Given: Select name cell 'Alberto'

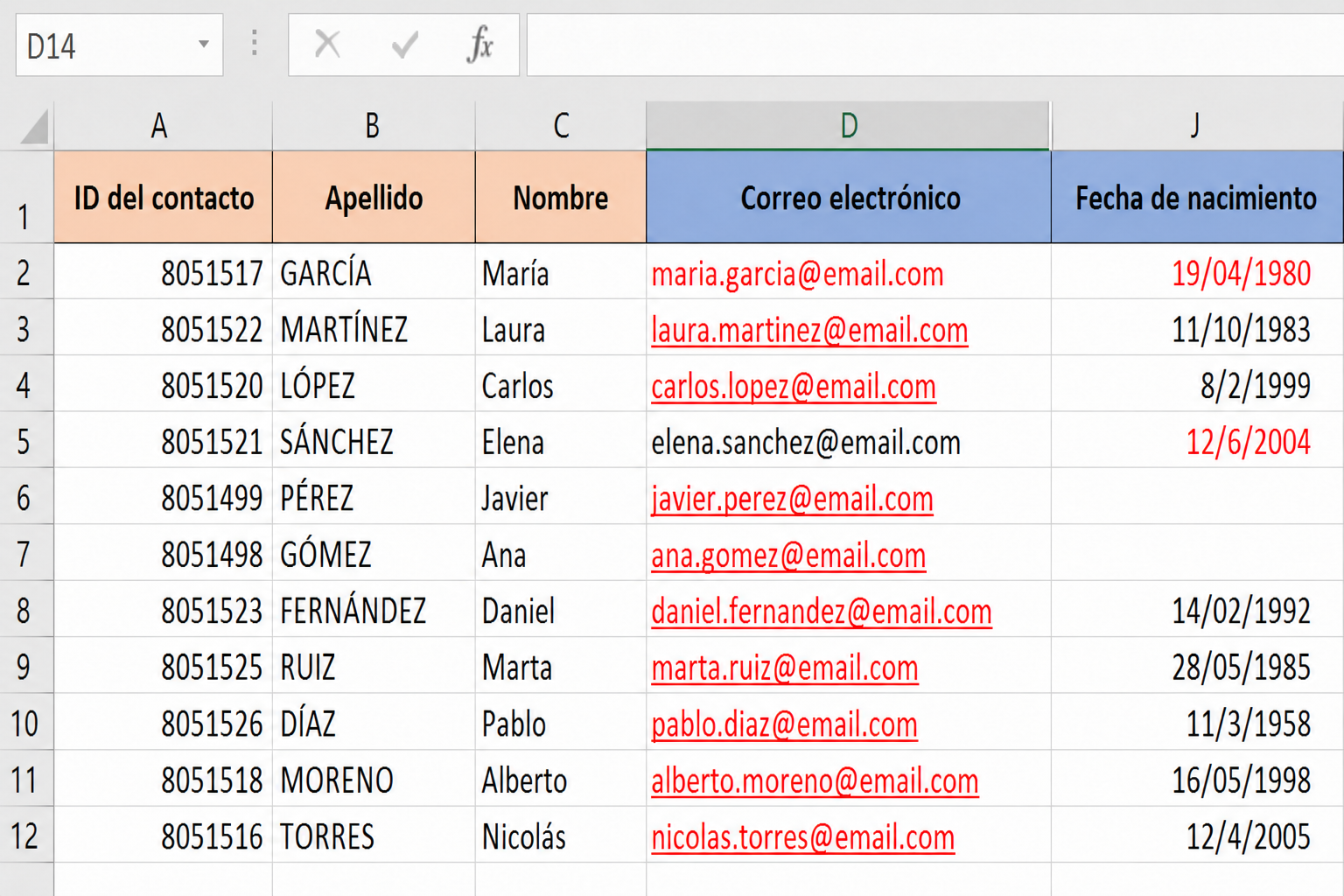Looking at the screenshot, I should pyautogui.click(x=561, y=780).
